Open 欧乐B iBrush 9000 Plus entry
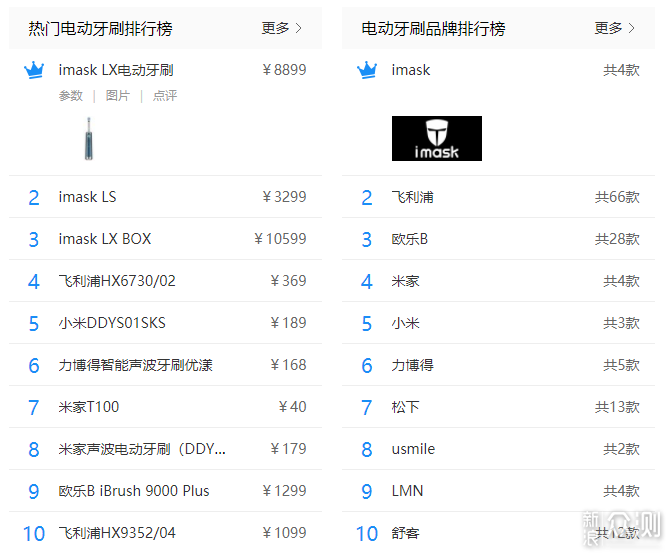Screen dimensions: 671x556 [x=134, y=491]
